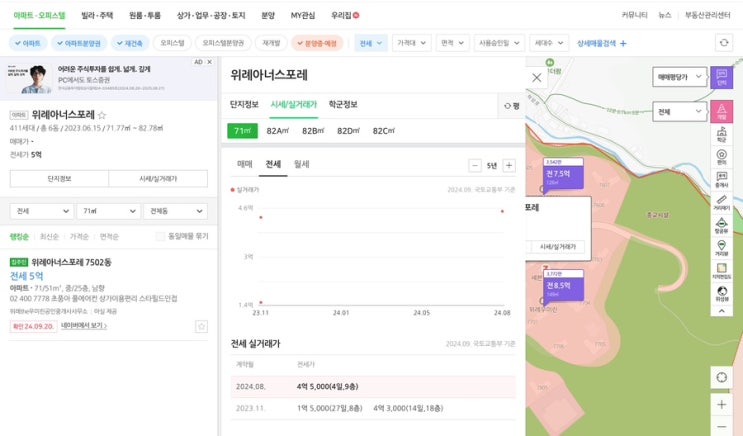Click the 평 unit switch button

click(512, 106)
